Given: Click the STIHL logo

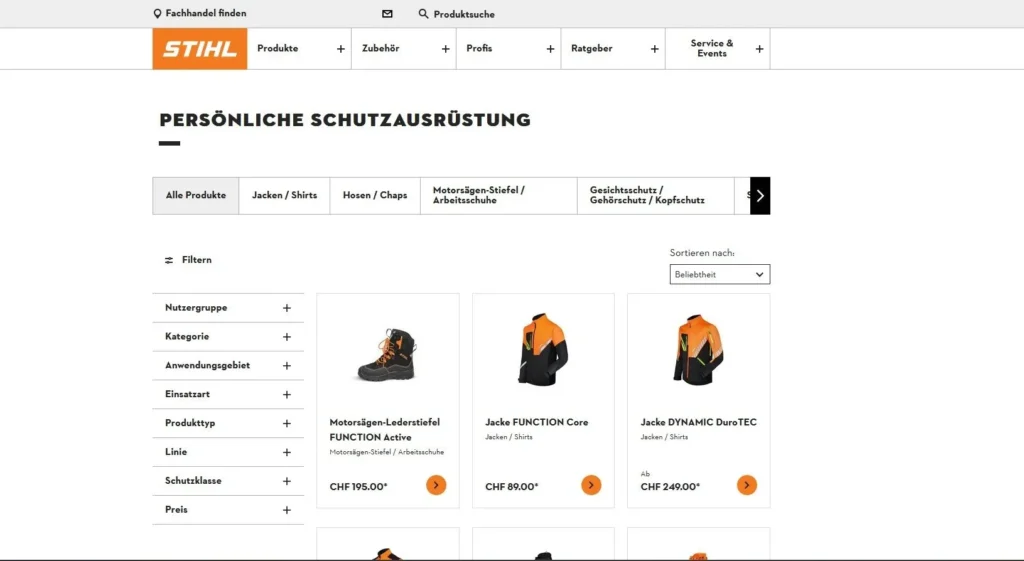Looking at the screenshot, I should click(200, 48).
